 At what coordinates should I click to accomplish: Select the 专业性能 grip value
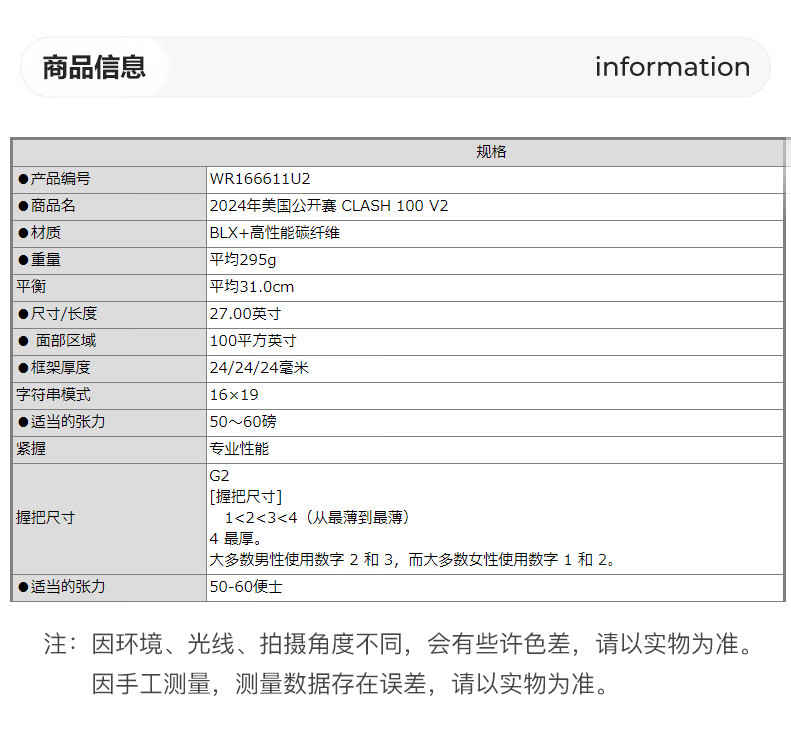click(239, 449)
